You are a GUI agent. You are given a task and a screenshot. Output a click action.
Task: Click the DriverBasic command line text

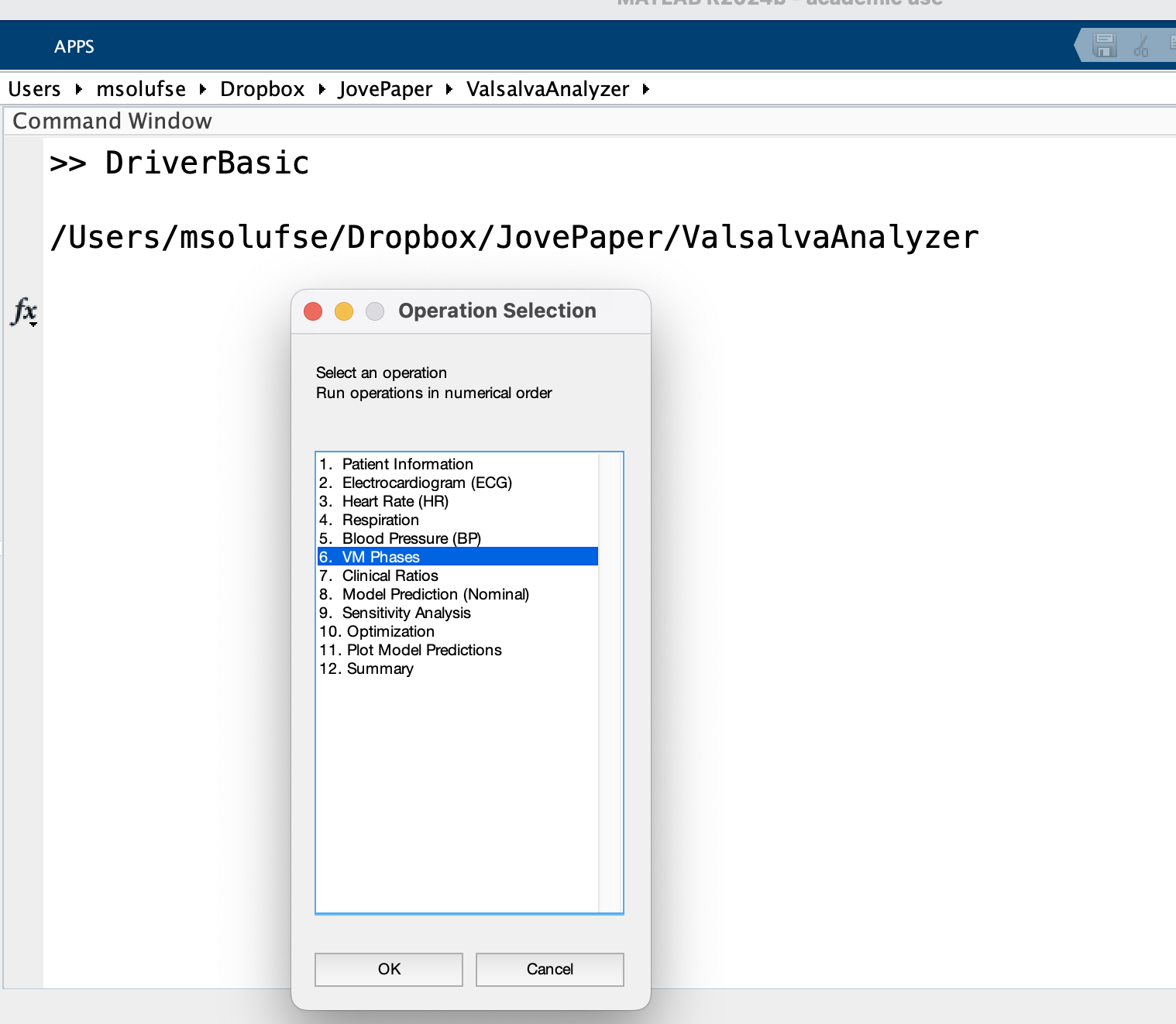[207, 163]
